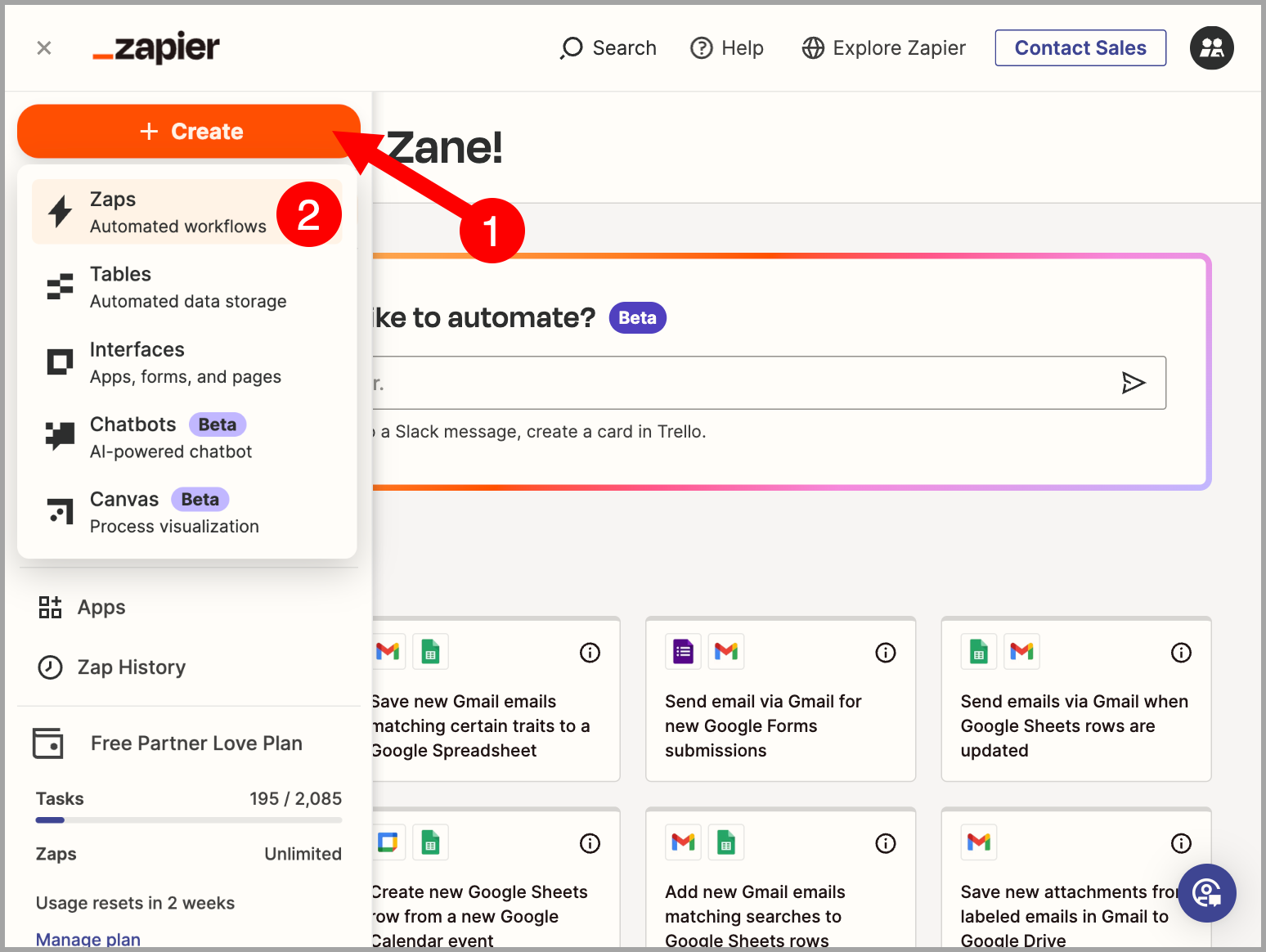Click 'Usage resets in 2 weeks' text
1266x952 pixels.
(136, 903)
